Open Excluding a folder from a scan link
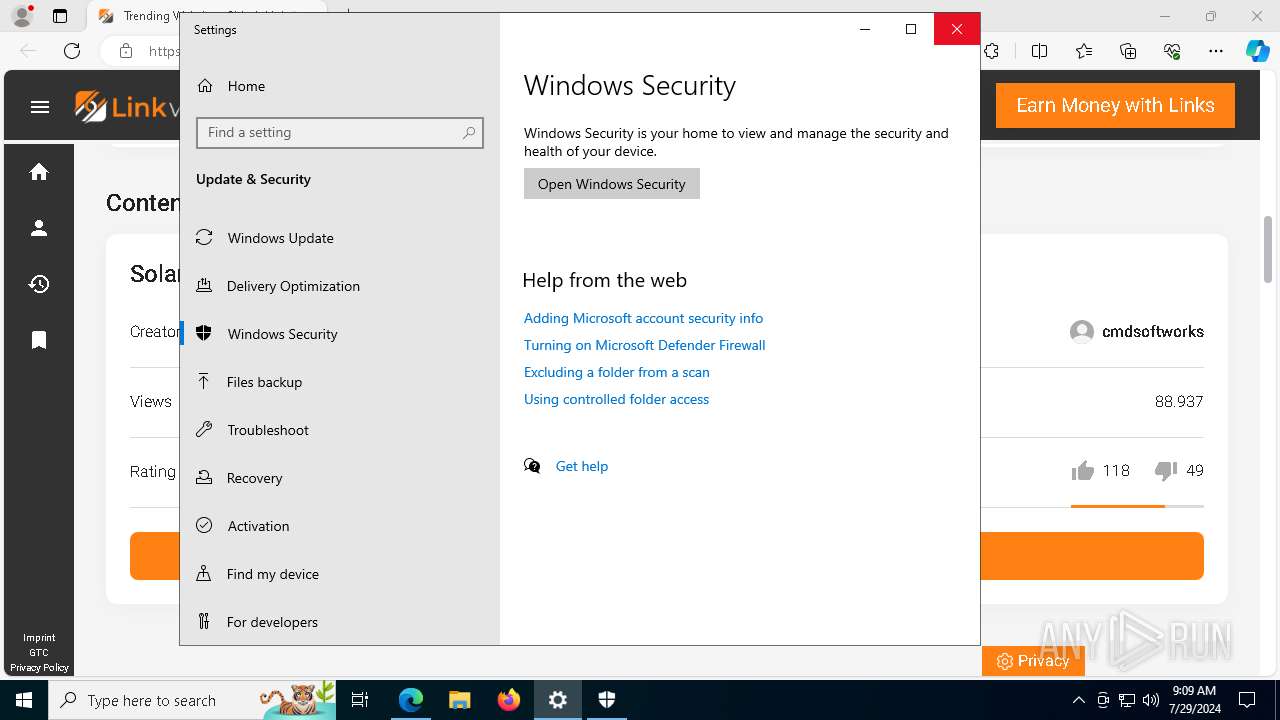The width and height of the screenshot is (1280, 720). point(616,372)
